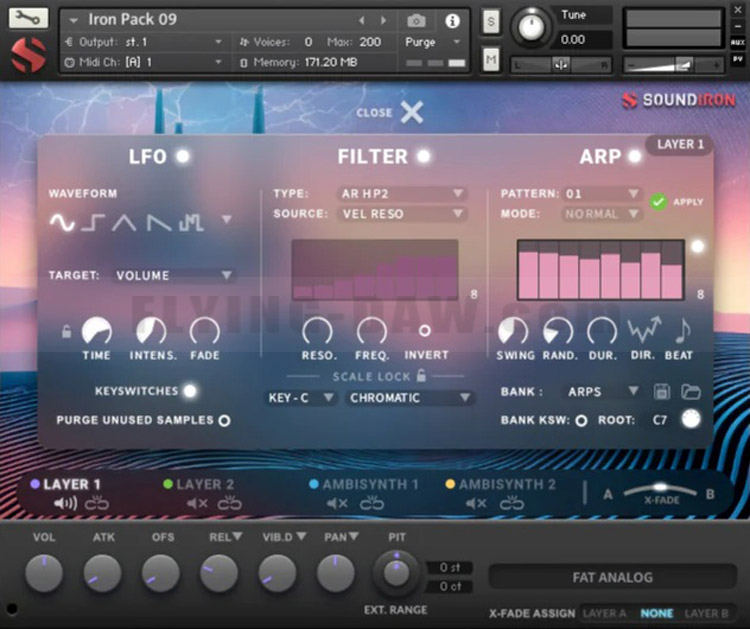This screenshot has height=629, width=750.
Task: Enable the Purge Unused Samples option
Action: (x=224, y=421)
